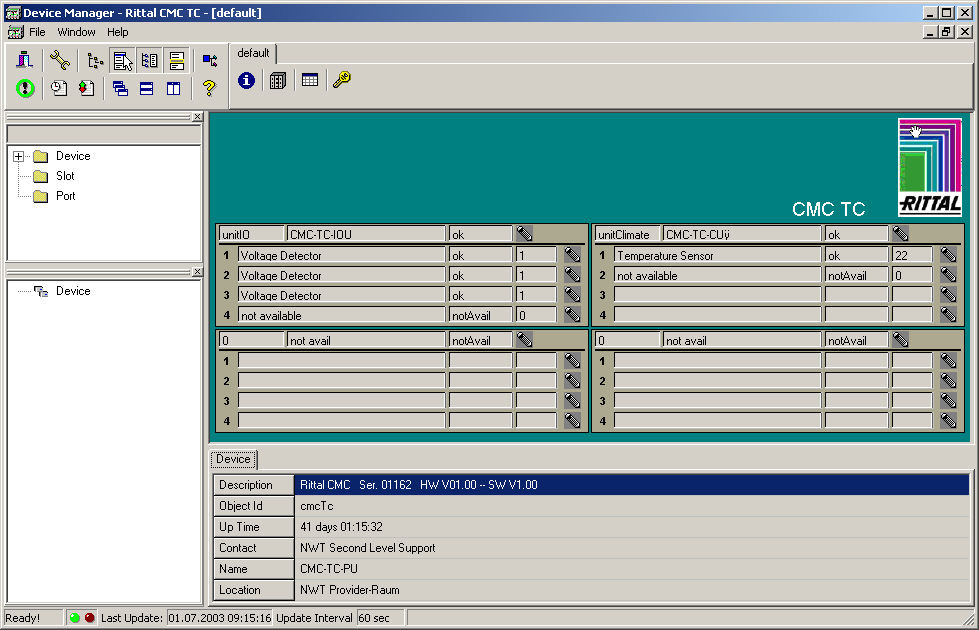The image size is (979, 630).
Task: Click the pencil for Voltage Detector row 1
Action: coord(573,255)
